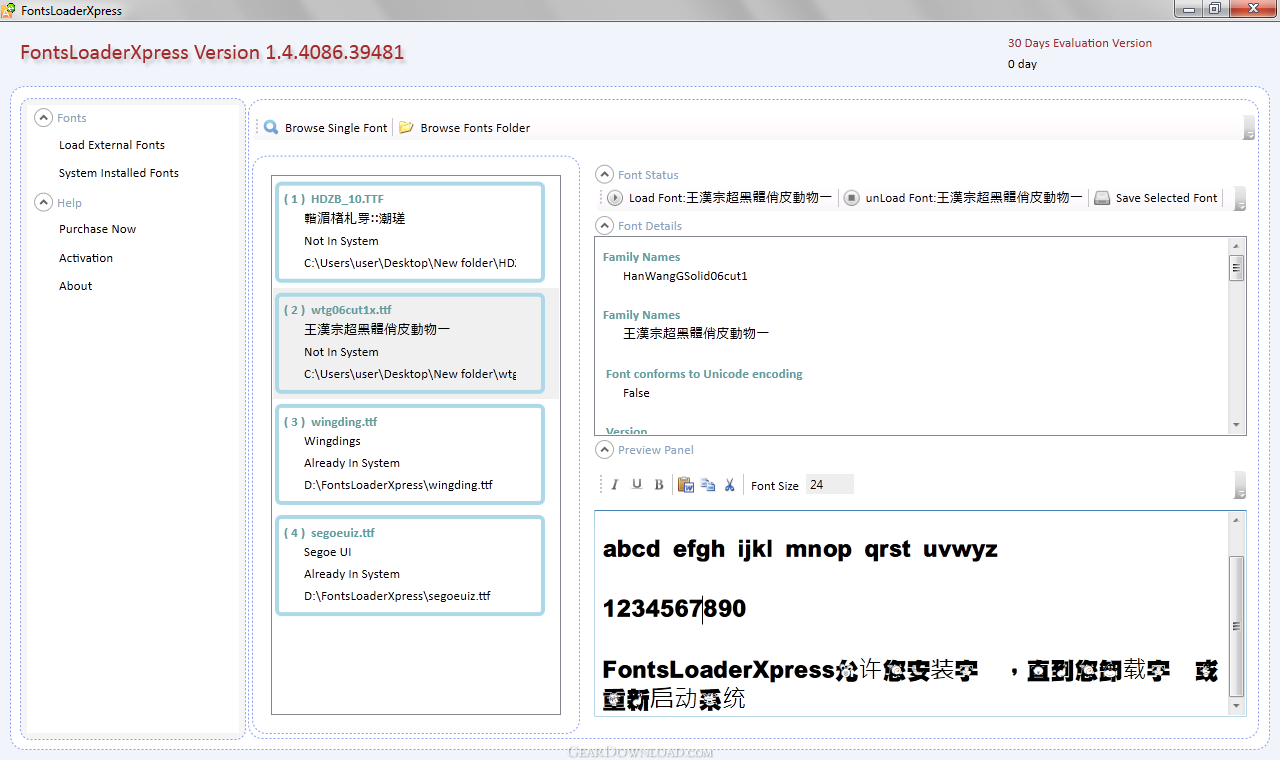
Task: Toggle underline formatting in Preview Panel
Action: (637, 485)
